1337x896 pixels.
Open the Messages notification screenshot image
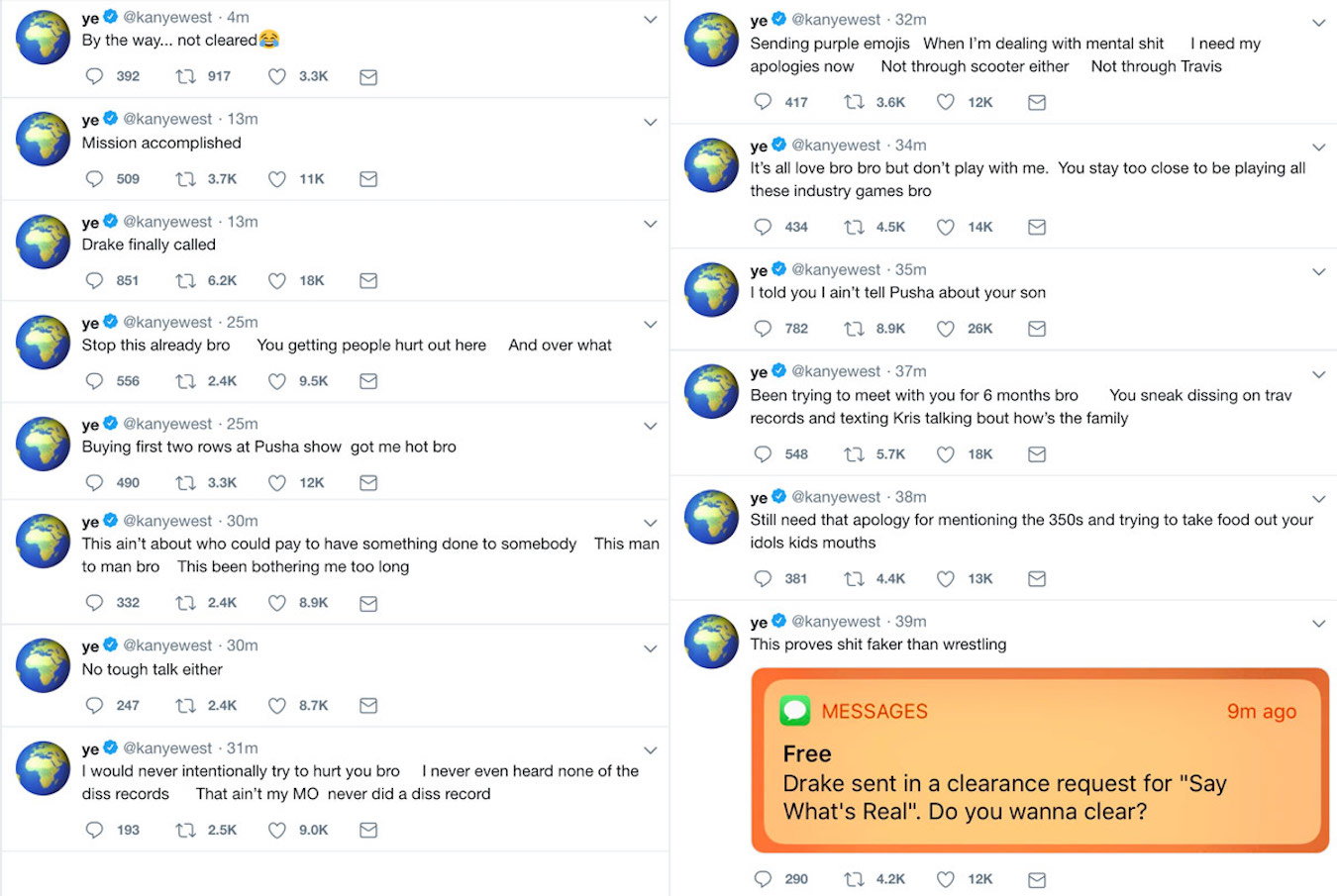tap(1040, 760)
